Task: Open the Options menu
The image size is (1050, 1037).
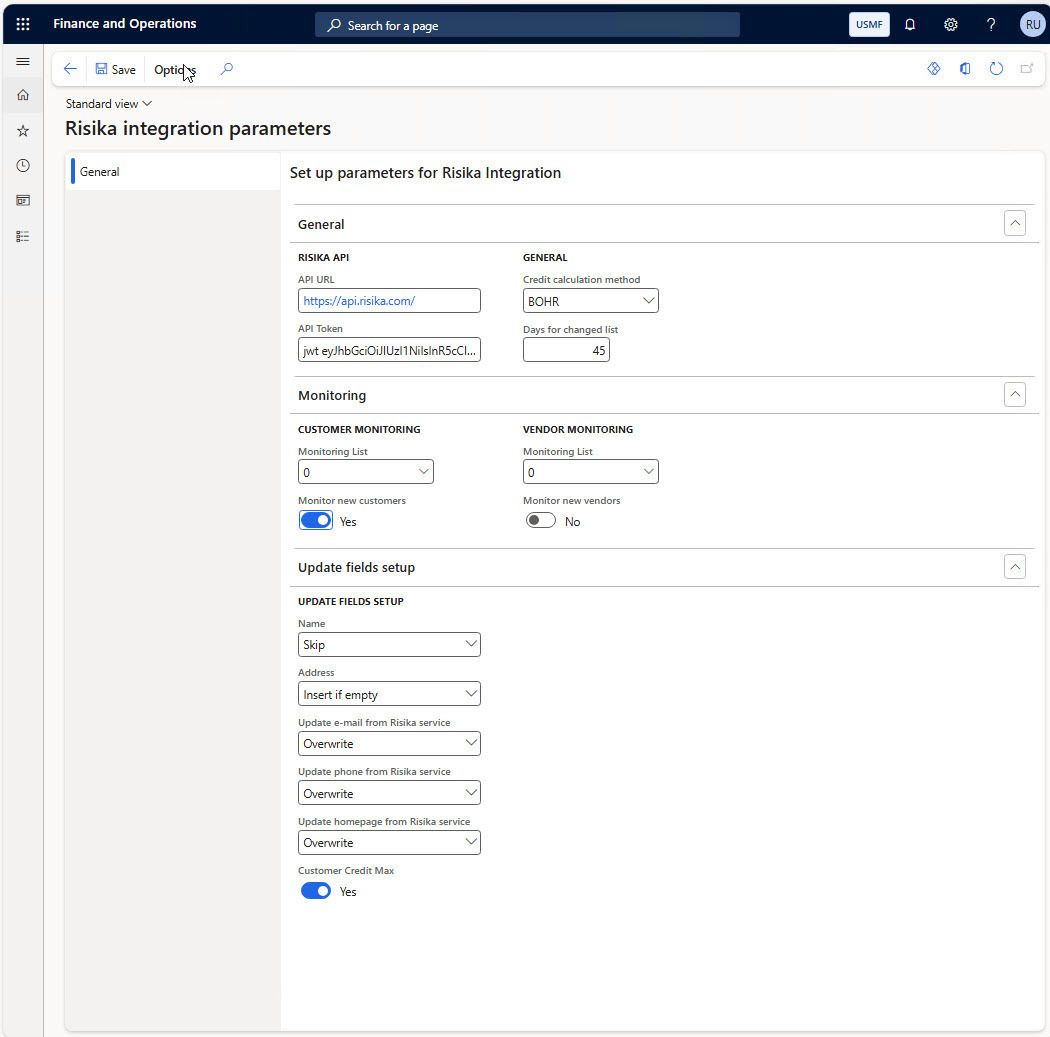Action: coord(175,70)
